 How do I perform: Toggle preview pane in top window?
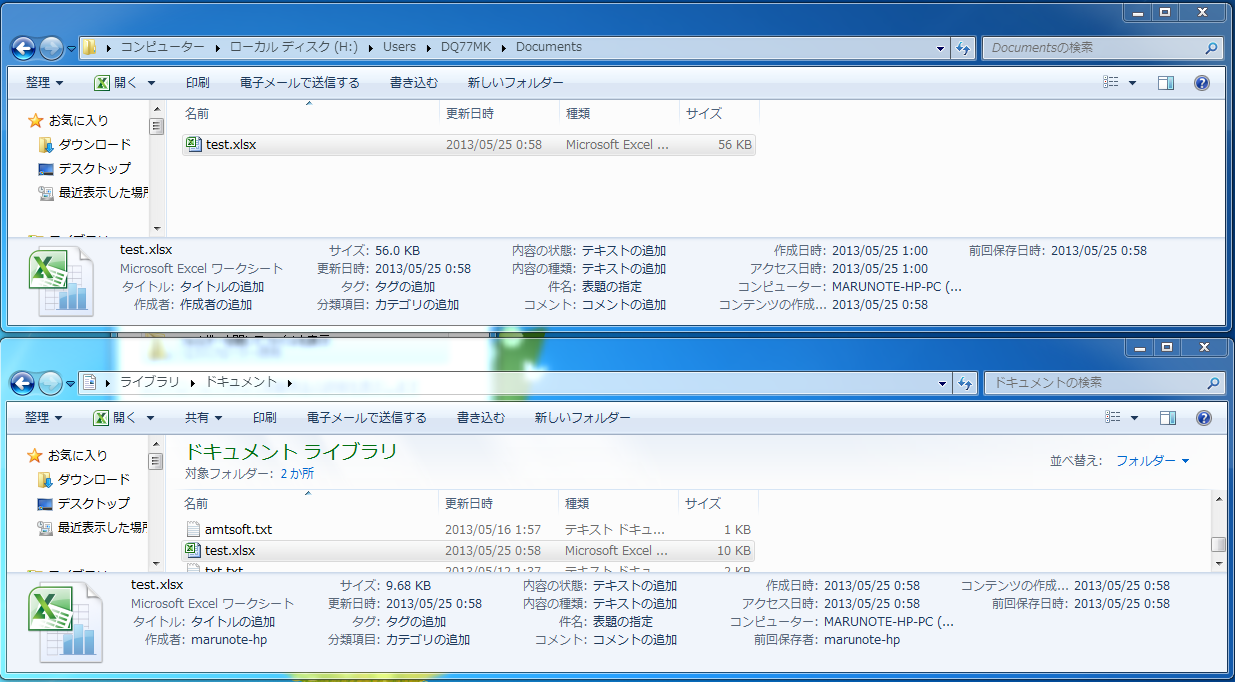click(x=1166, y=83)
